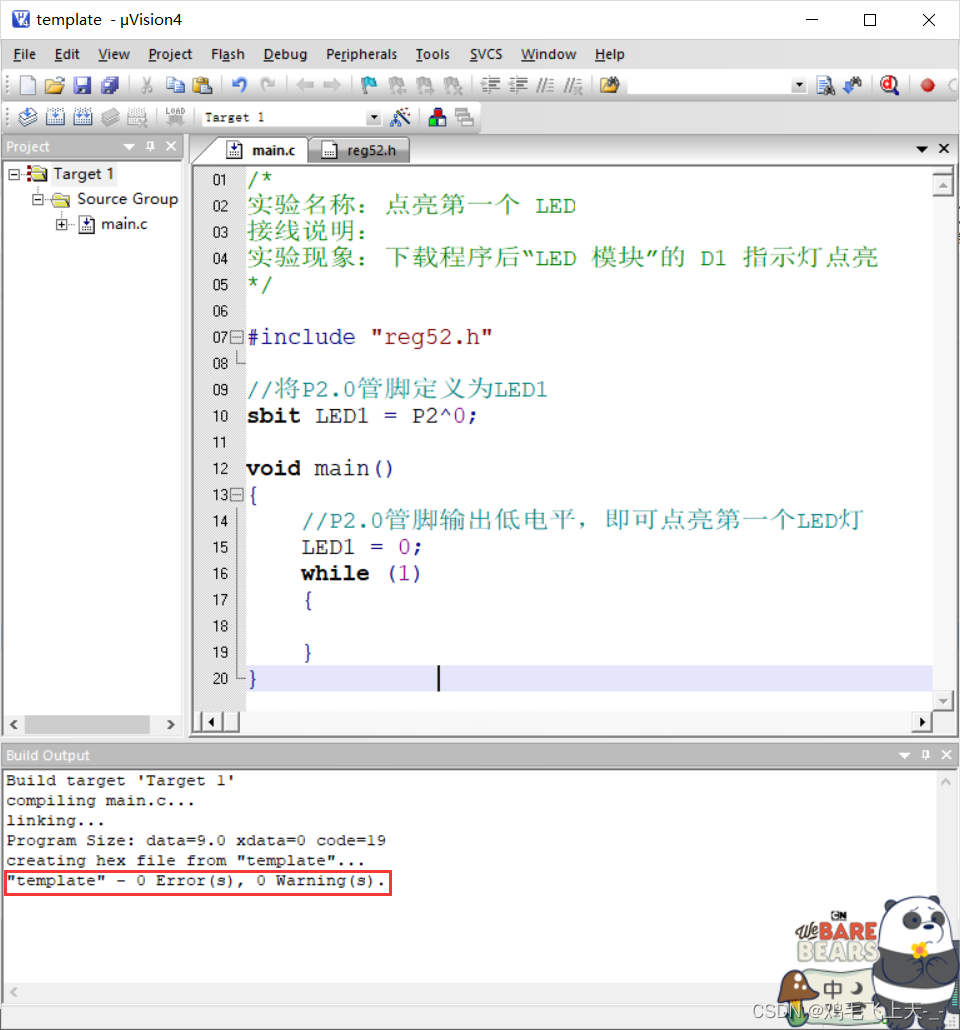The image size is (960, 1030).
Task: Uncomment the selection via toolbar icon
Action: coord(573,85)
